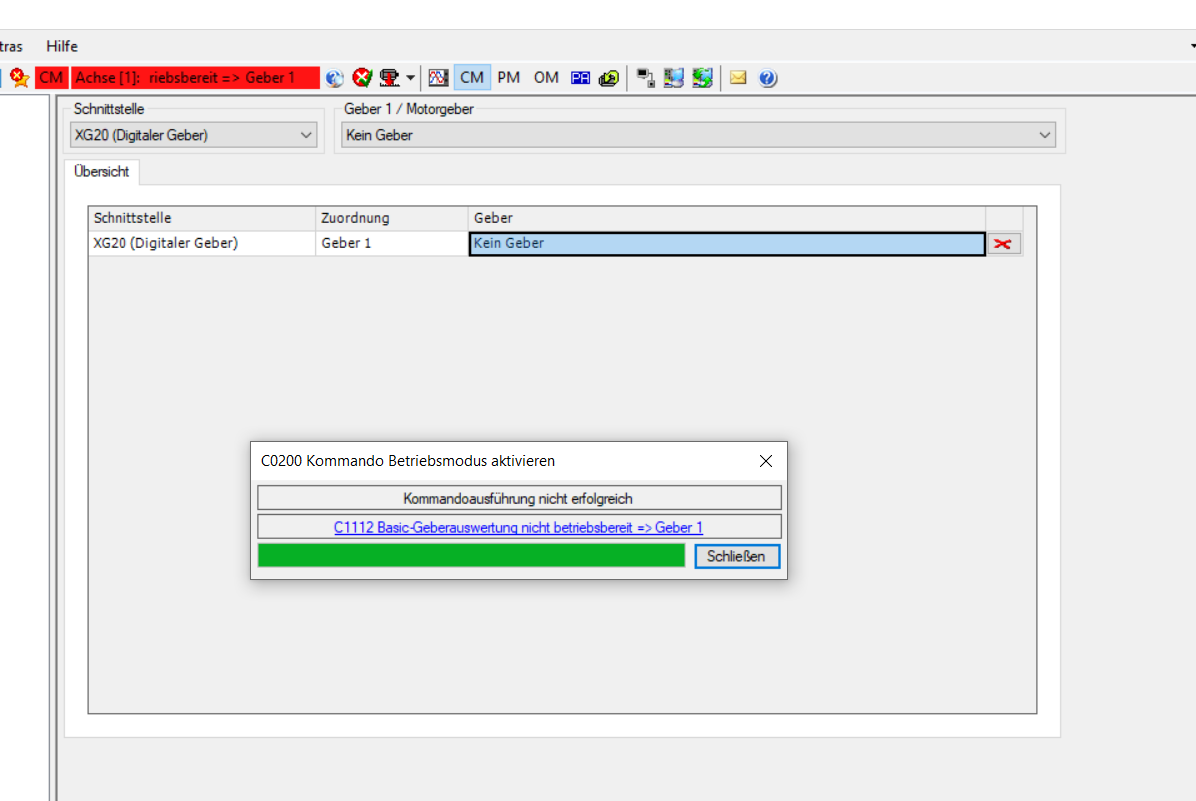
Task: Click the star error icon in toolbar
Action: coord(19,78)
